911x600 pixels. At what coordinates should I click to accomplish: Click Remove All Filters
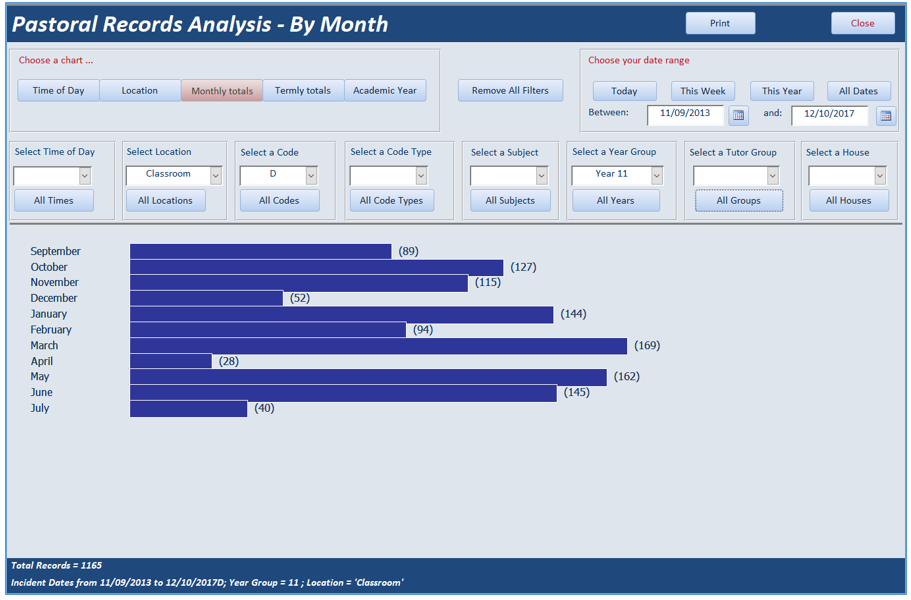510,91
